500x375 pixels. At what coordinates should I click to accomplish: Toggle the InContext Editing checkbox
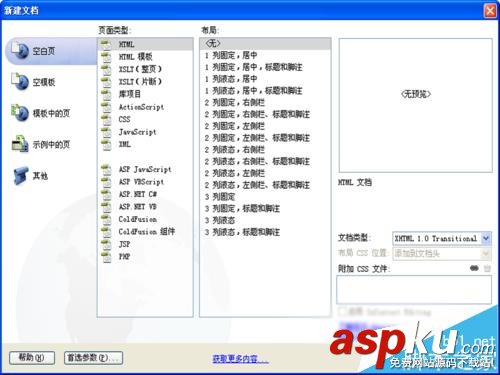click(342, 312)
